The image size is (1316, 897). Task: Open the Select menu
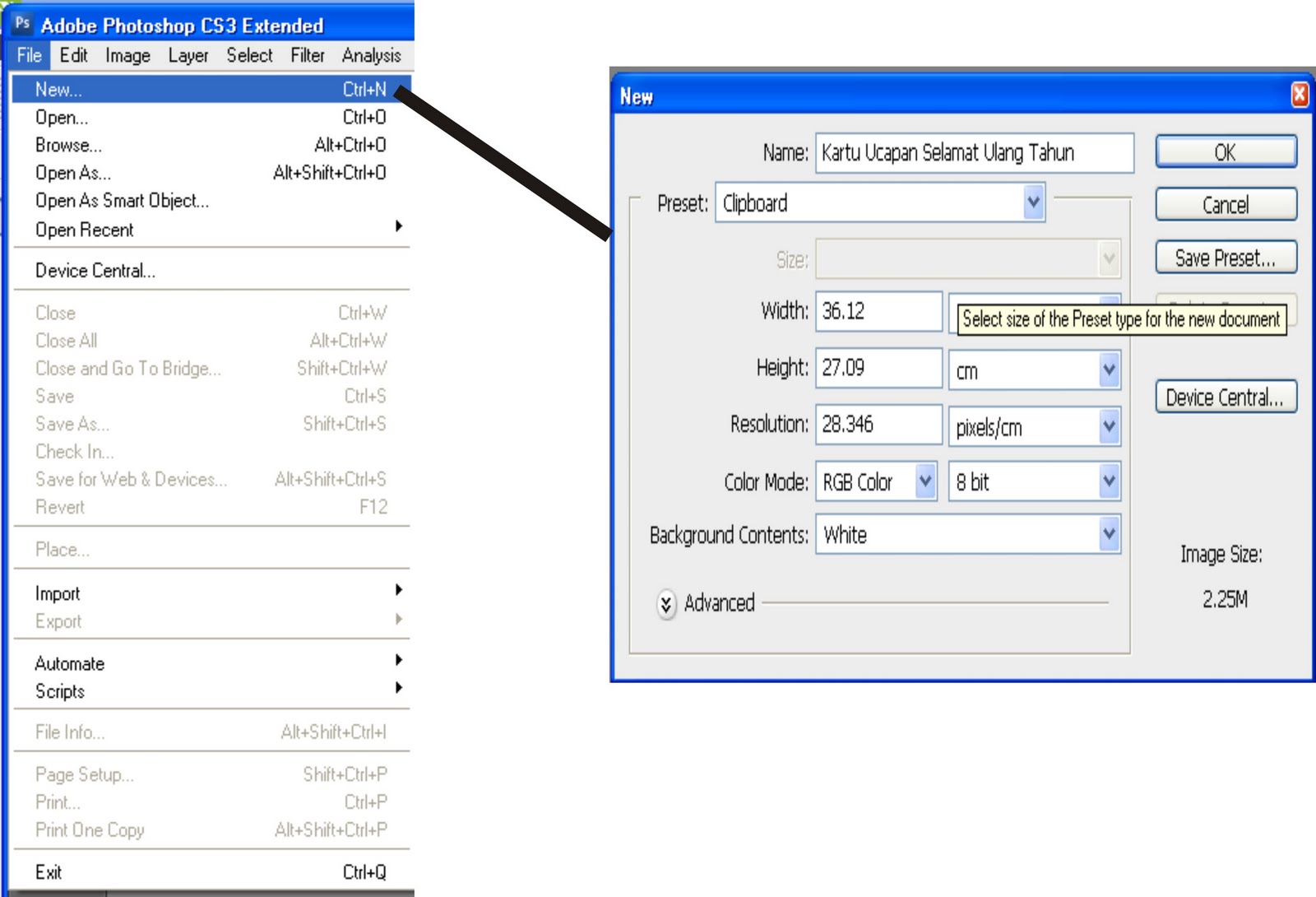249,55
